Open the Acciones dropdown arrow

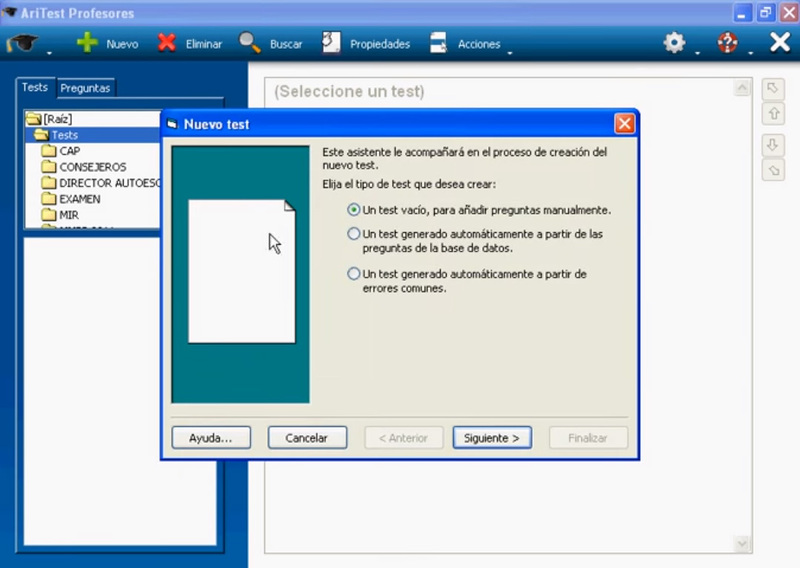coord(510,53)
